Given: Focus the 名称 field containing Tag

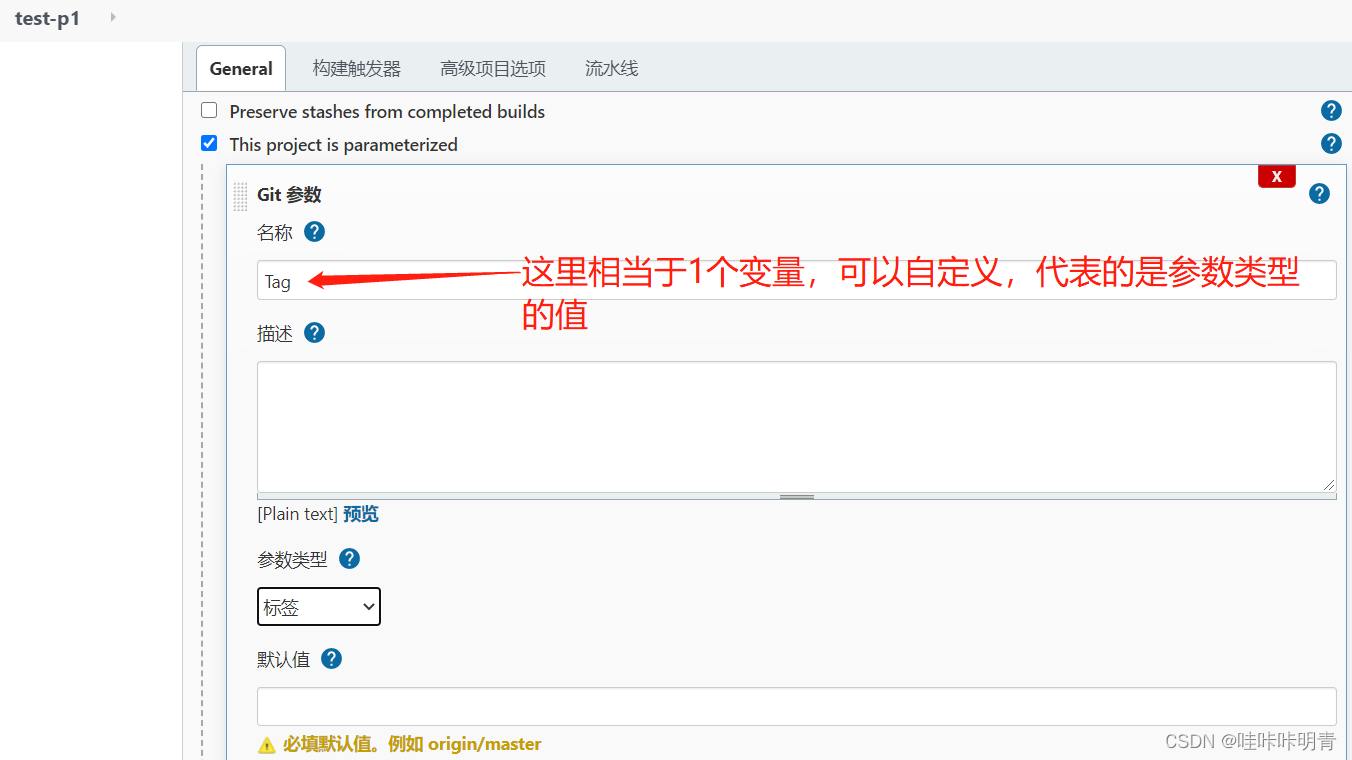Looking at the screenshot, I should pyautogui.click(x=797, y=280).
